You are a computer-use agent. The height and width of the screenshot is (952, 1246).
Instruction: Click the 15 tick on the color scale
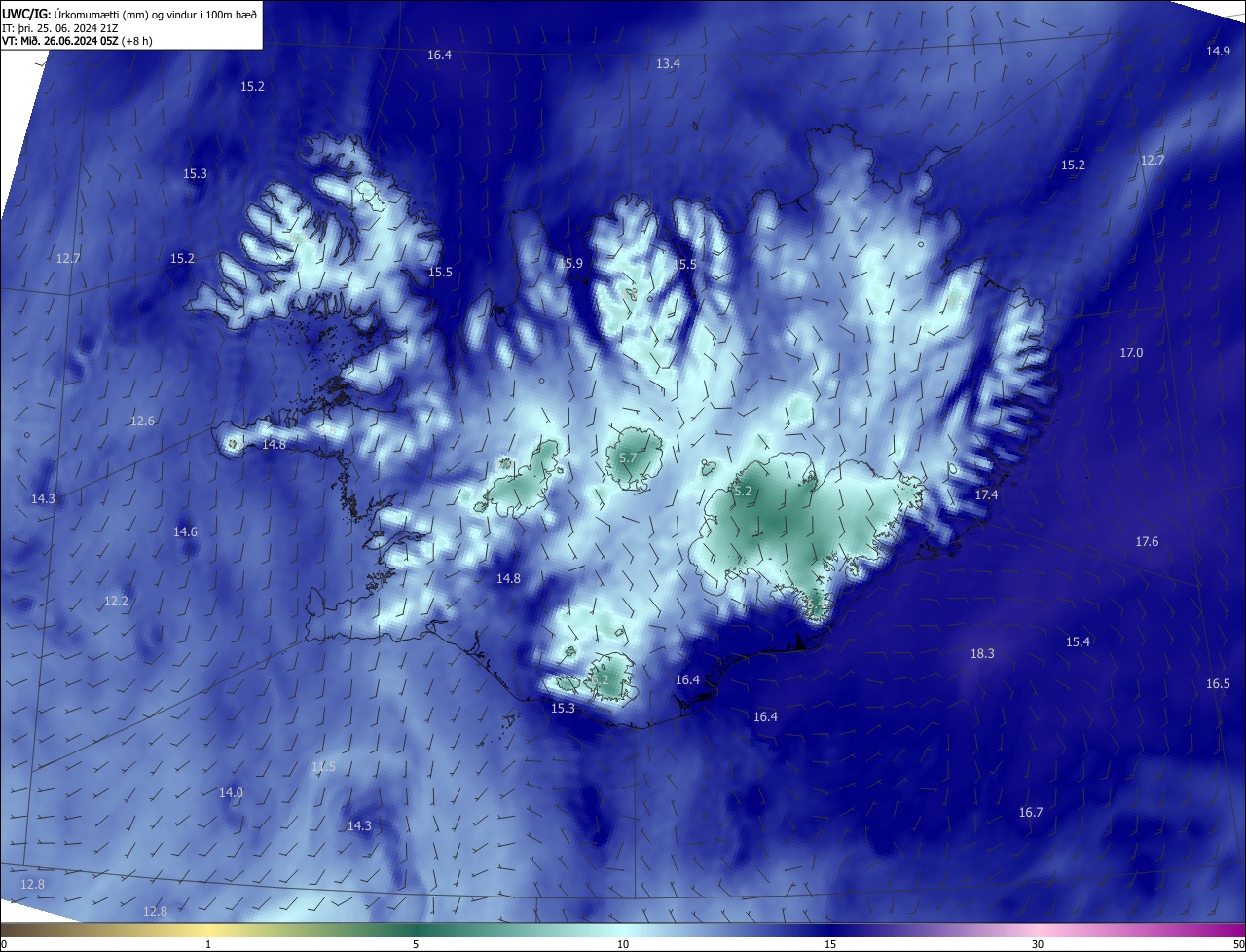point(830,944)
